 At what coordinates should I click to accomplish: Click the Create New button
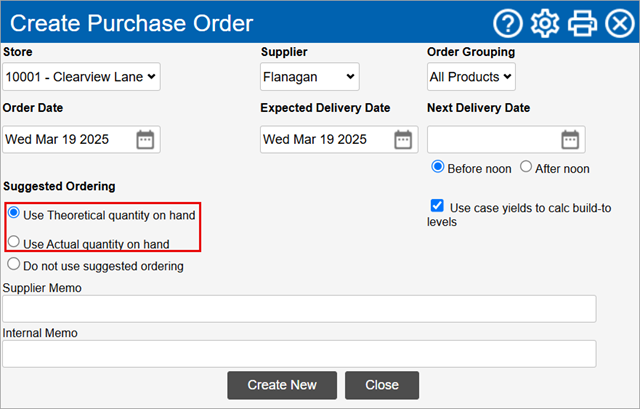[282, 385]
